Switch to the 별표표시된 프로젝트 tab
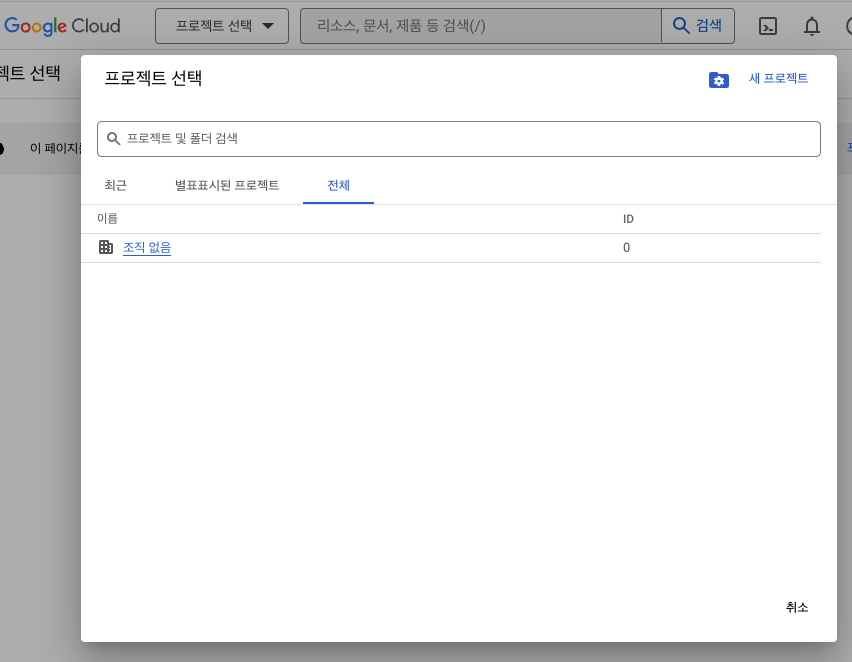The width and height of the screenshot is (852, 662). coord(227,185)
